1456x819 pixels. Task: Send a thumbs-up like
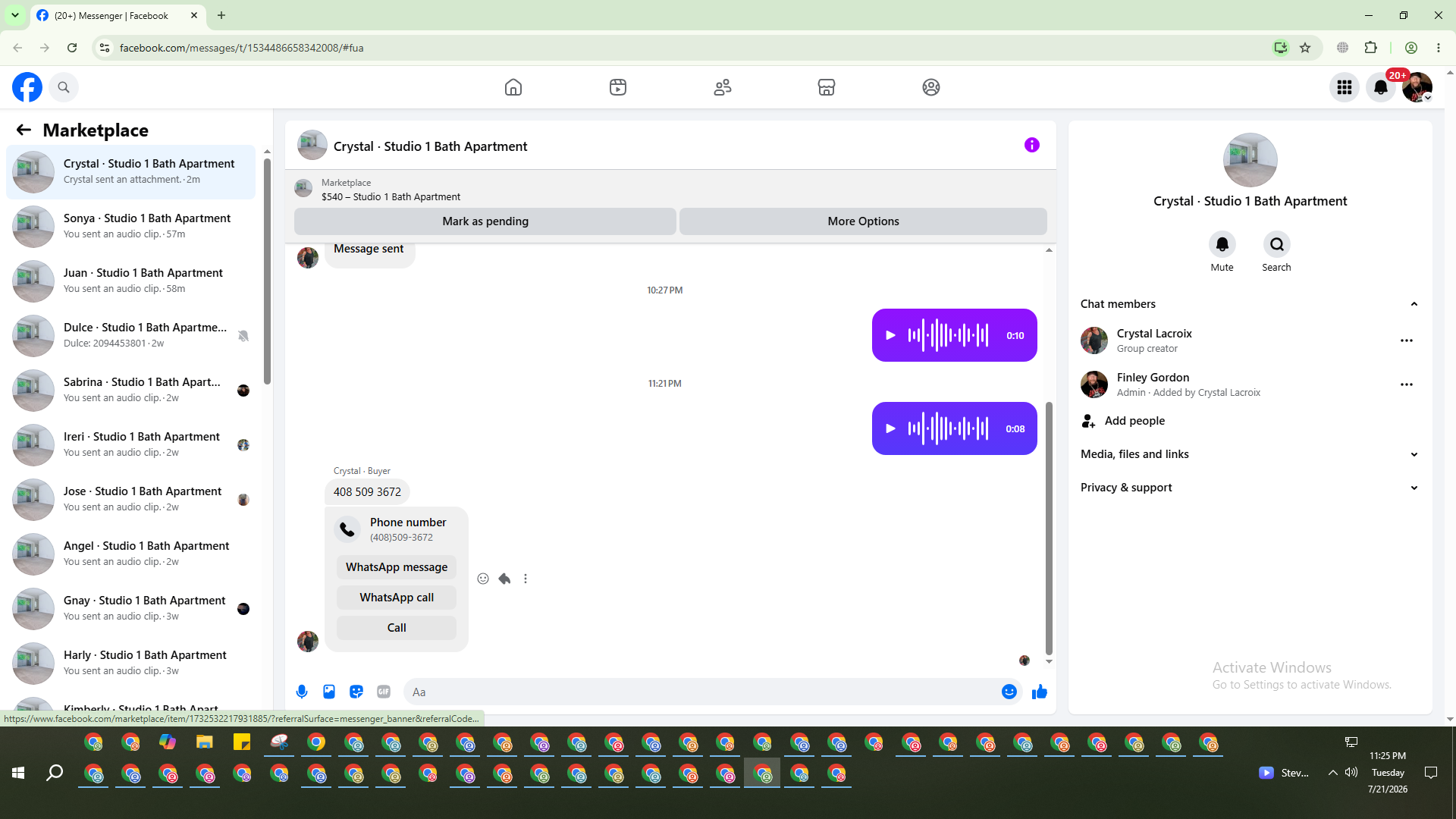click(x=1040, y=692)
